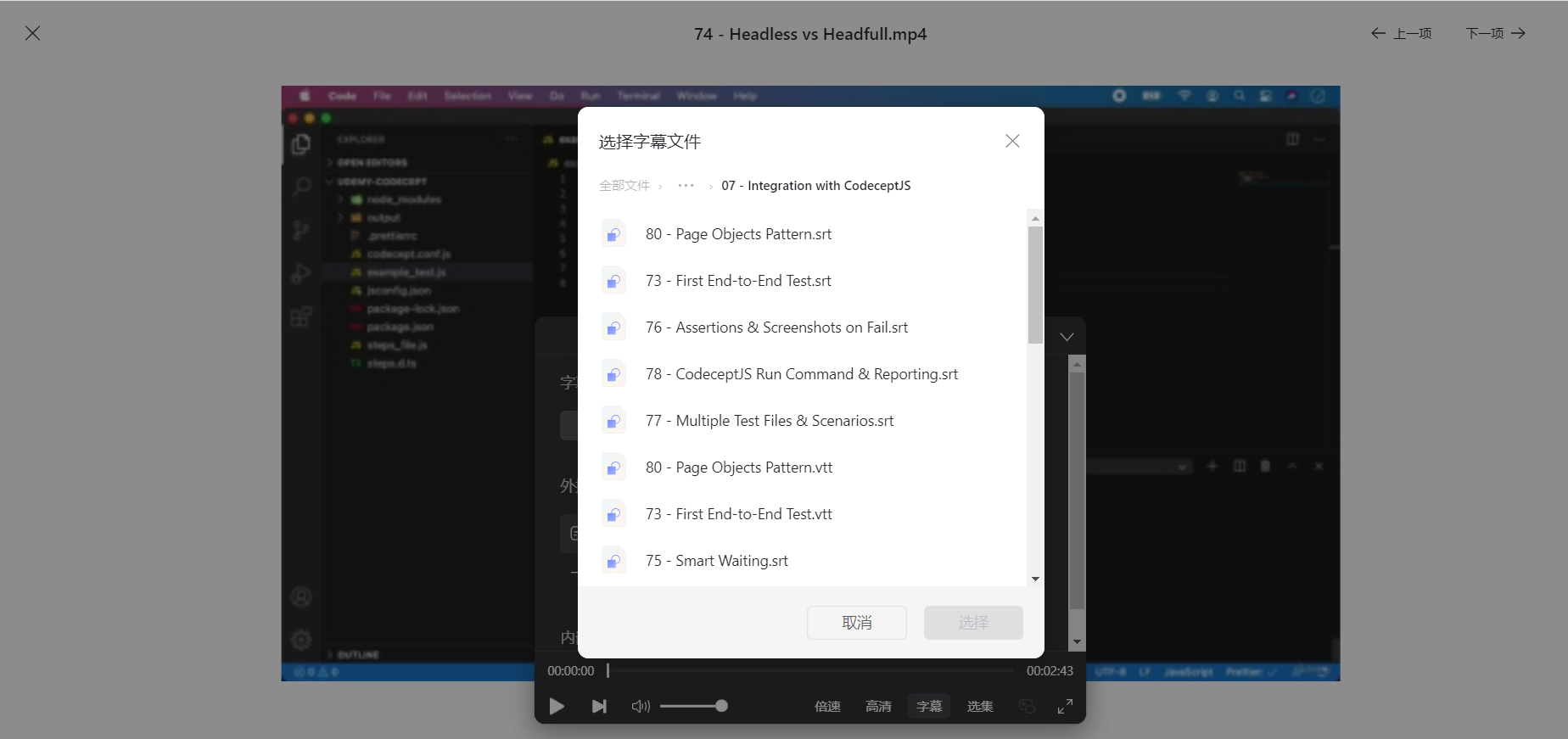Click file icon of 80 - Page Objects Pattern.srt
Viewport: 1568px width, 739px height.
[613, 234]
